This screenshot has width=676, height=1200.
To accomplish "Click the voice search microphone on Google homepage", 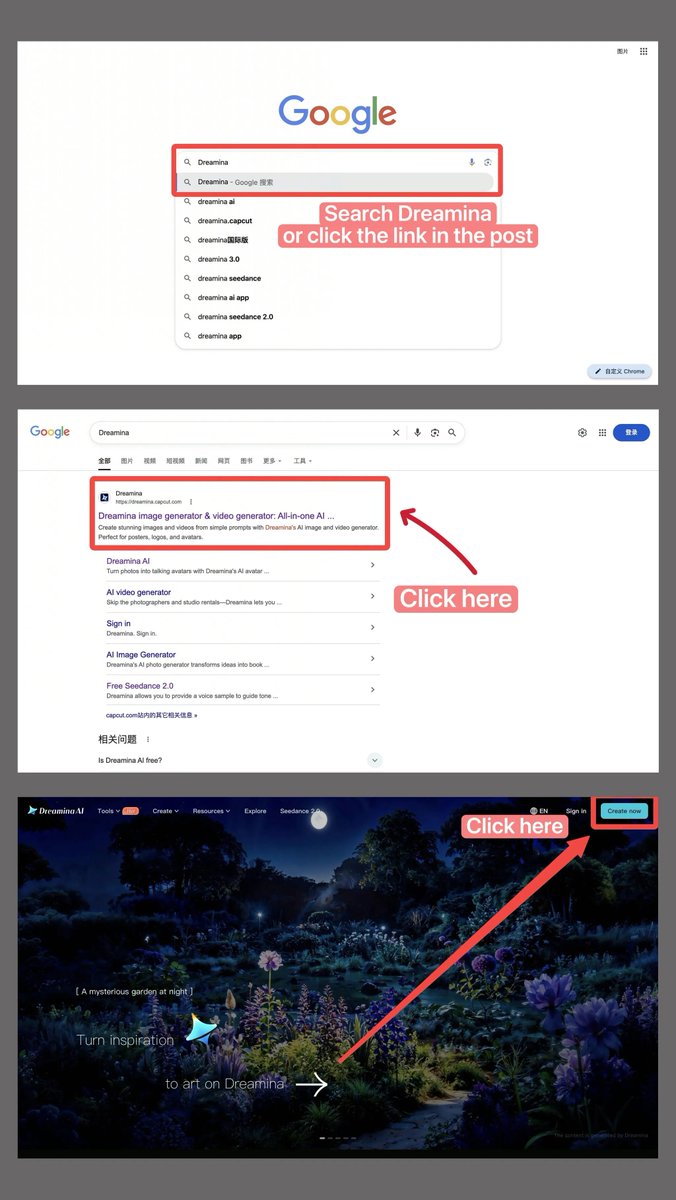I will [472, 162].
